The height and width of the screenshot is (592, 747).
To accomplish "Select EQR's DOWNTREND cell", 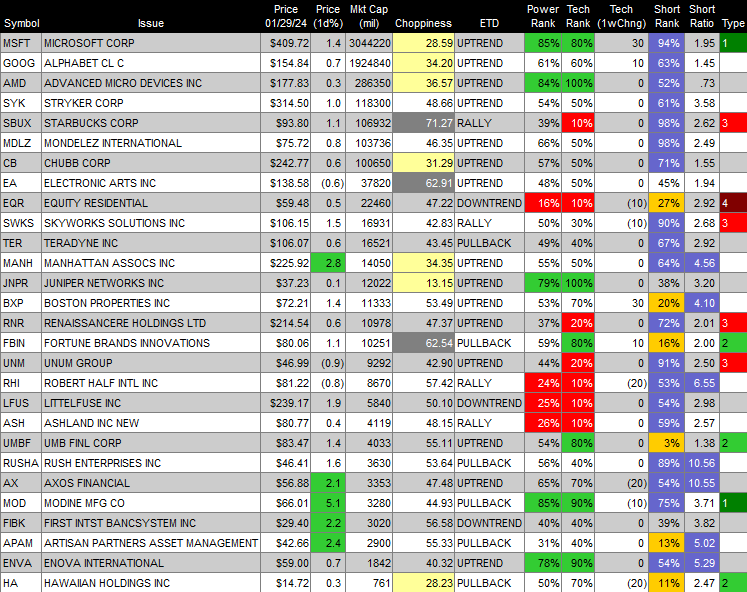I will (x=489, y=203).
